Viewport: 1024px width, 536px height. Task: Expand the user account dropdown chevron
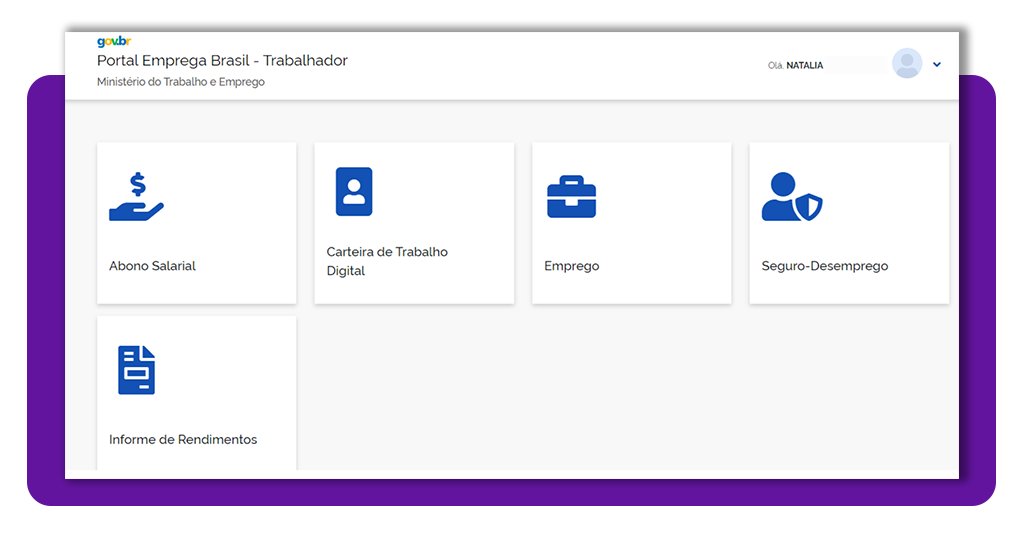[x=936, y=65]
